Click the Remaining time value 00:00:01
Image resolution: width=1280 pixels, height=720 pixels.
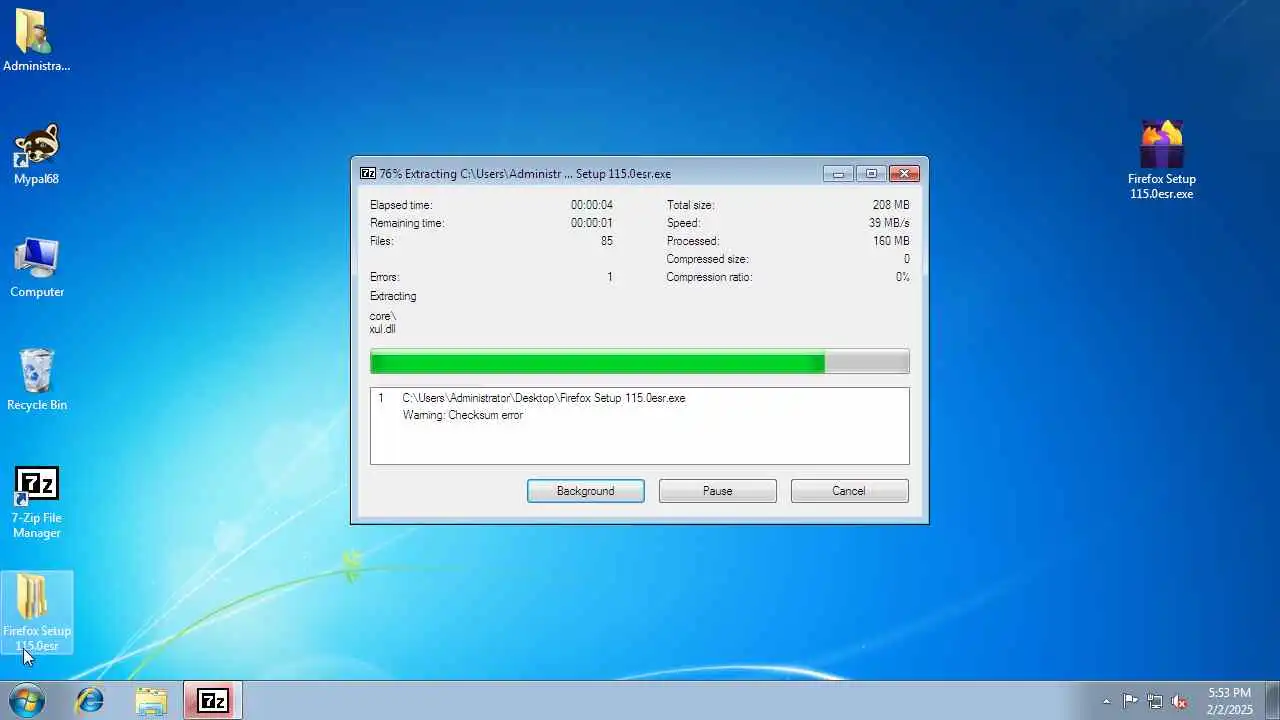tap(592, 223)
